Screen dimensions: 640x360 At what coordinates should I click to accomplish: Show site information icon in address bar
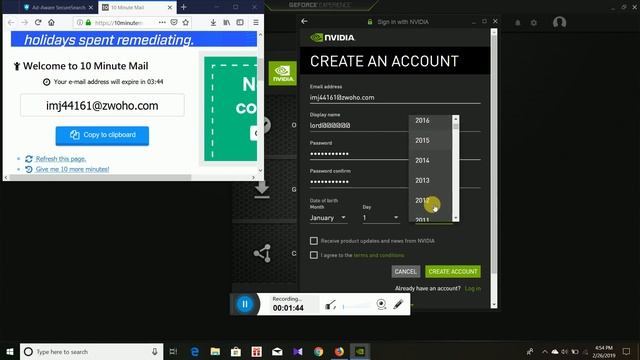pos(80,22)
